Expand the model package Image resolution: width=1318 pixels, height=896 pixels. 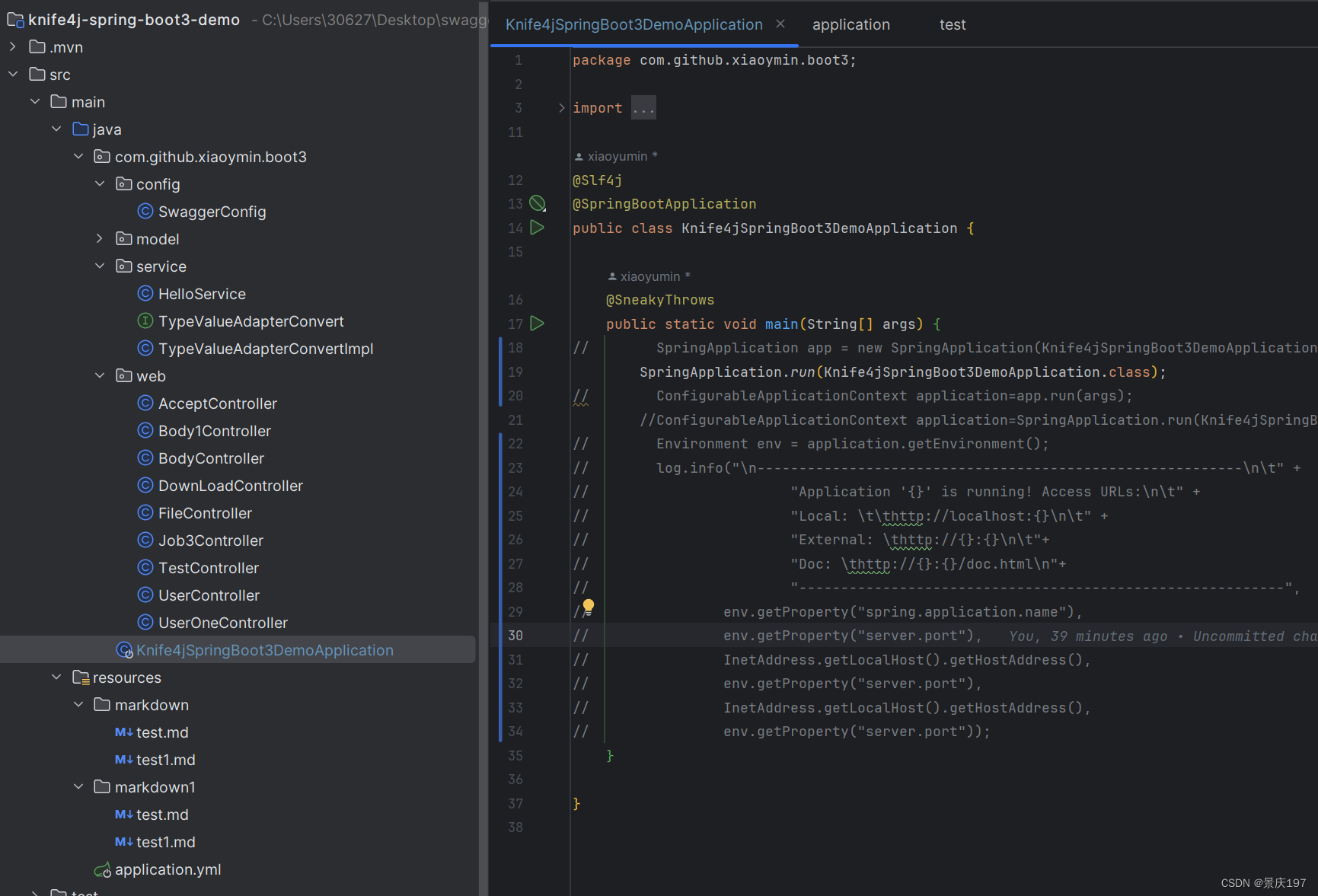pos(99,238)
